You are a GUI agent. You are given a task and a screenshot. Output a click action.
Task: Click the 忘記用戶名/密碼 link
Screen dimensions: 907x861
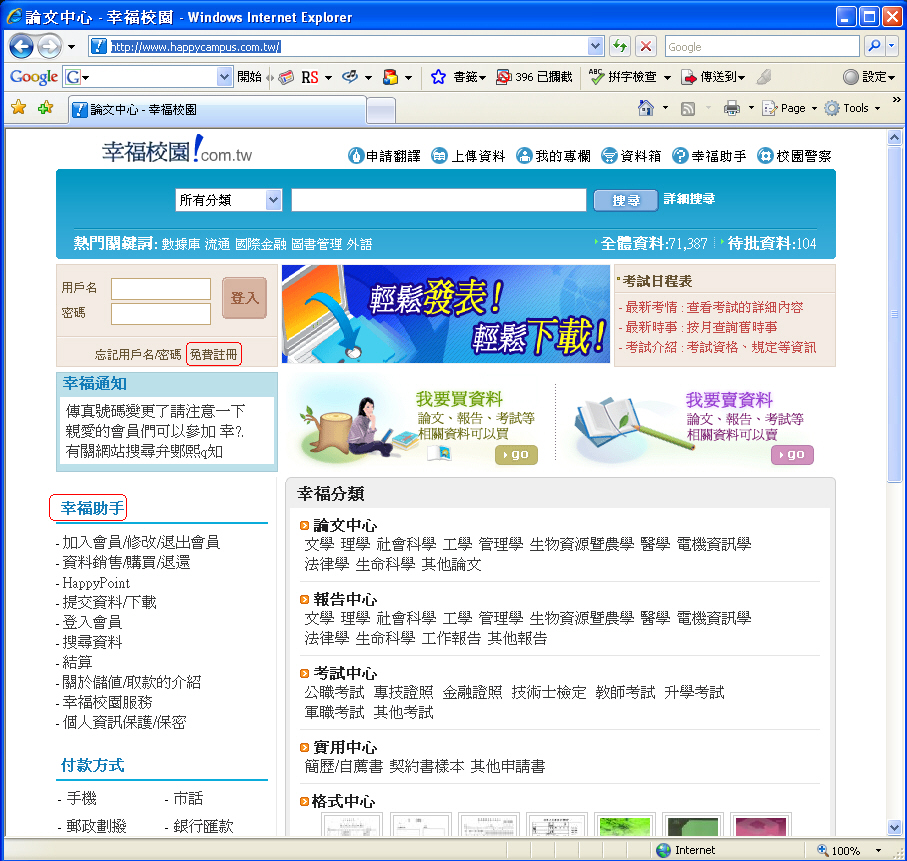(x=138, y=355)
